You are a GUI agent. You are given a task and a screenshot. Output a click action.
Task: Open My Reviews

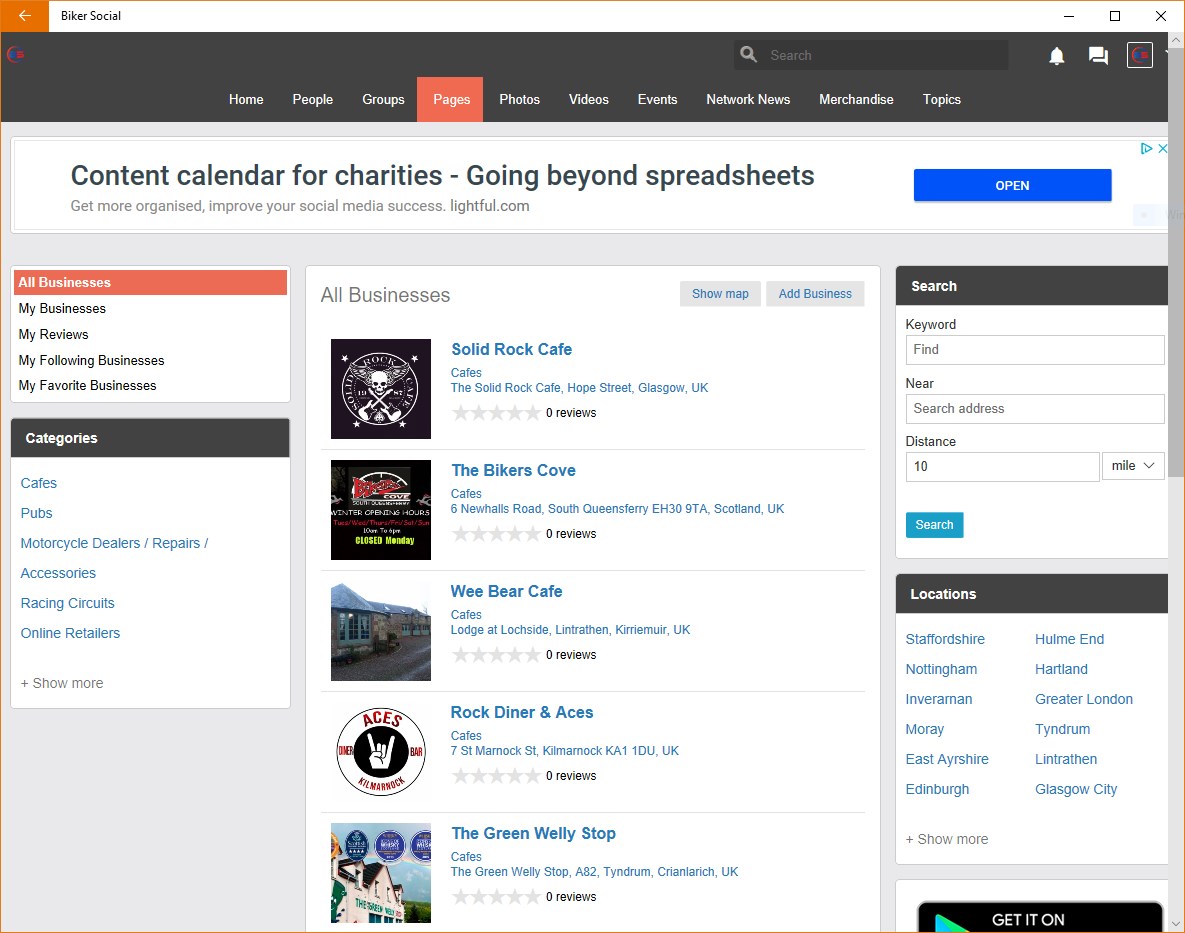pyautogui.click(x=53, y=334)
